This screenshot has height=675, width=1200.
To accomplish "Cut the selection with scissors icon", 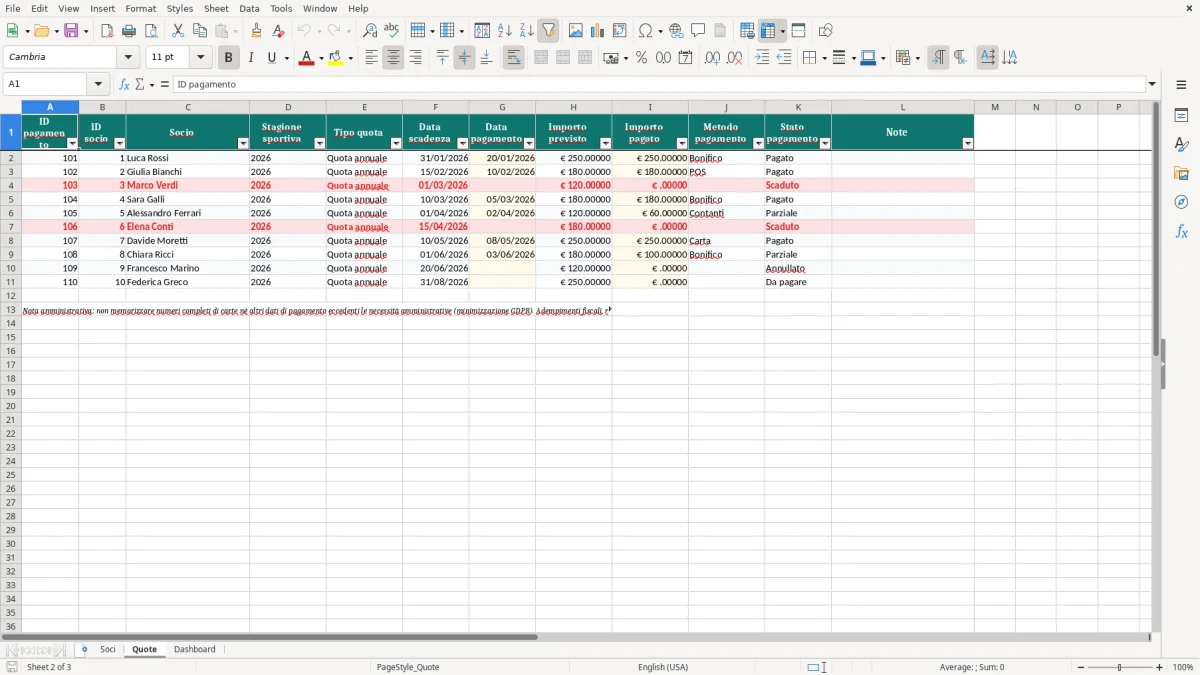I will (178, 31).
